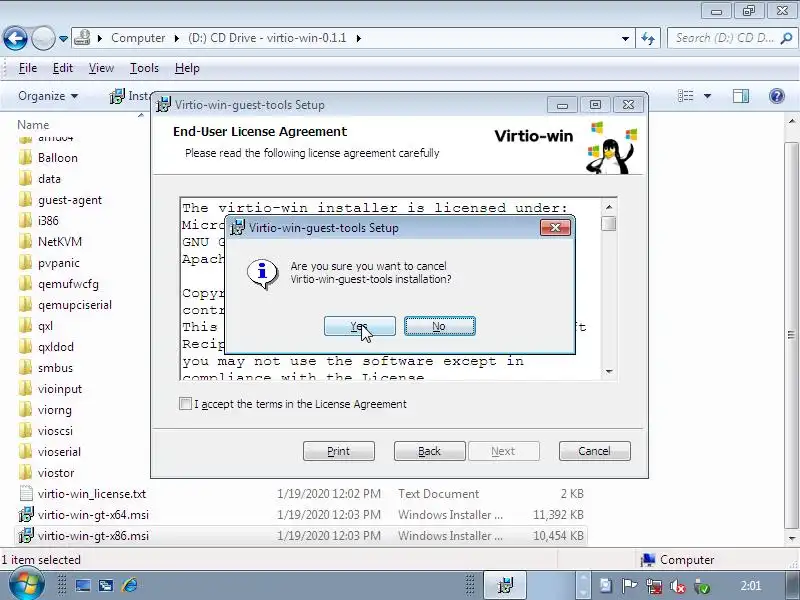Select the qxl folder

(45, 326)
